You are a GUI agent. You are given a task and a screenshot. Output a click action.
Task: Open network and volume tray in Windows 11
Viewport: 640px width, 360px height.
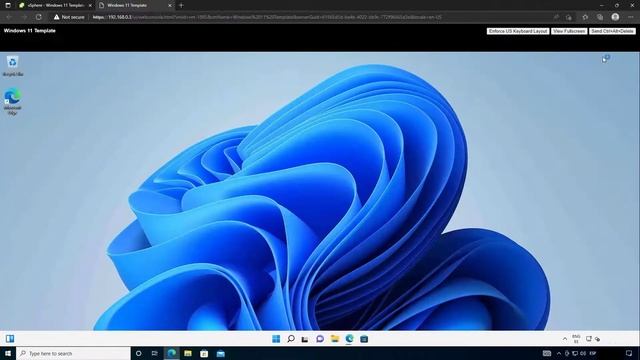coord(593,339)
